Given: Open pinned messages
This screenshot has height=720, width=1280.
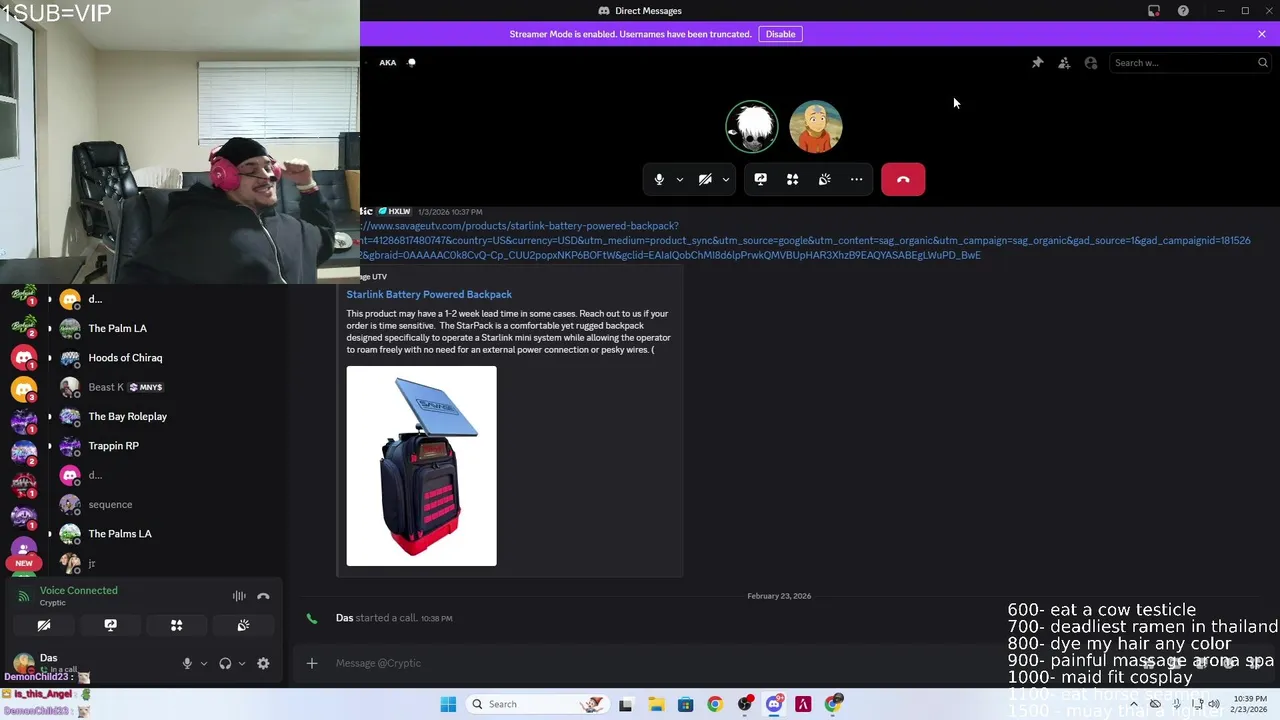Looking at the screenshot, I should [1038, 63].
